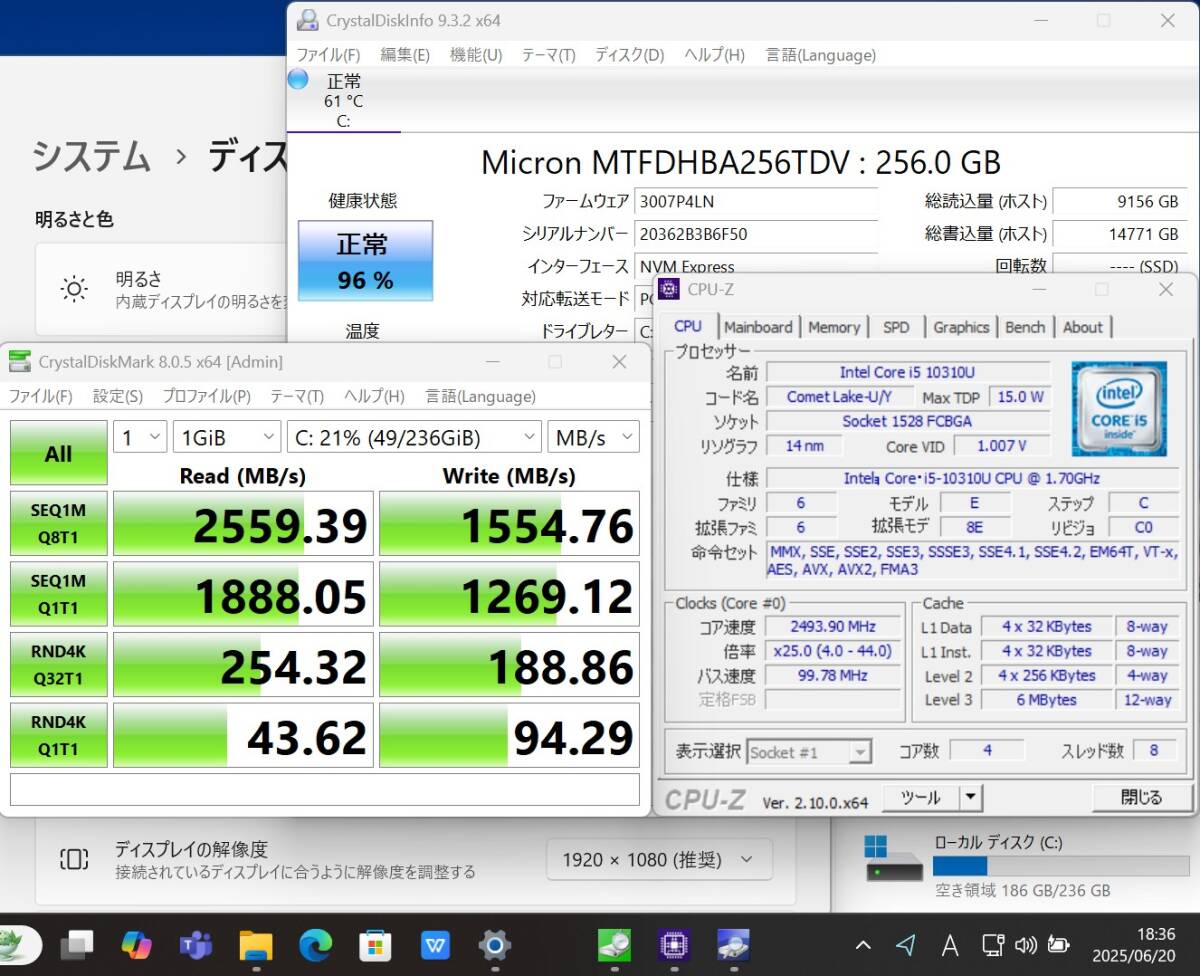Launch Microsoft Edge from the taskbar
This screenshot has height=976, width=1200.
click(x=315, y=944)
